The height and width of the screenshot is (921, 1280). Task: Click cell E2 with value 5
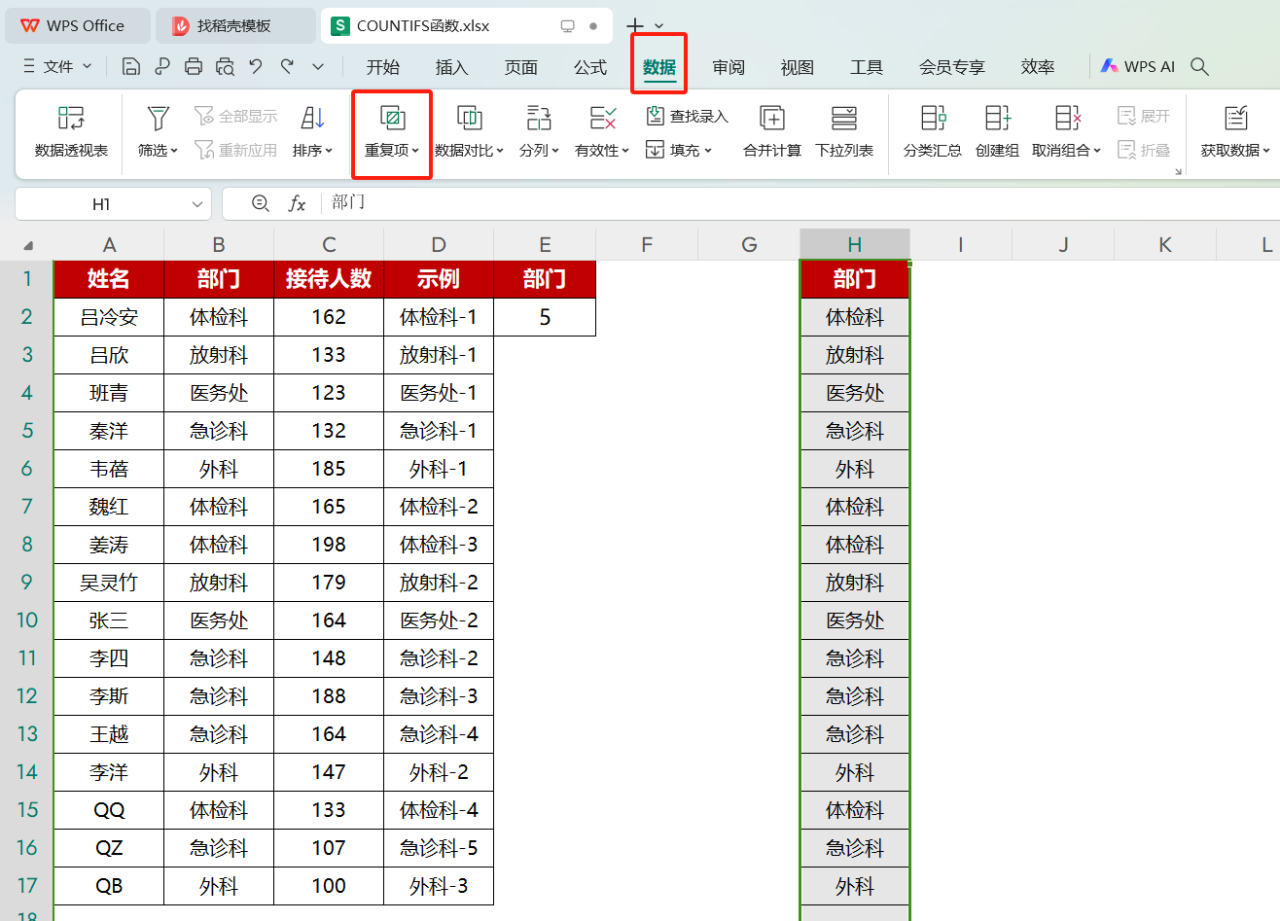(x=545, y=317)
